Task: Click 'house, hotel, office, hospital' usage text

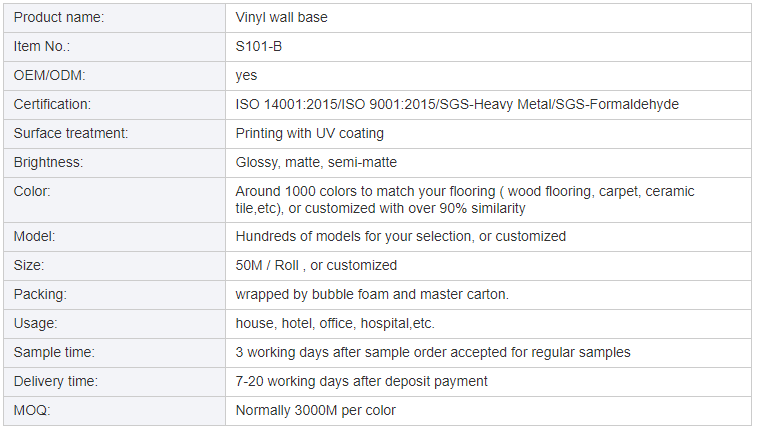Action: pyautogui.click(x=335, y=324)
